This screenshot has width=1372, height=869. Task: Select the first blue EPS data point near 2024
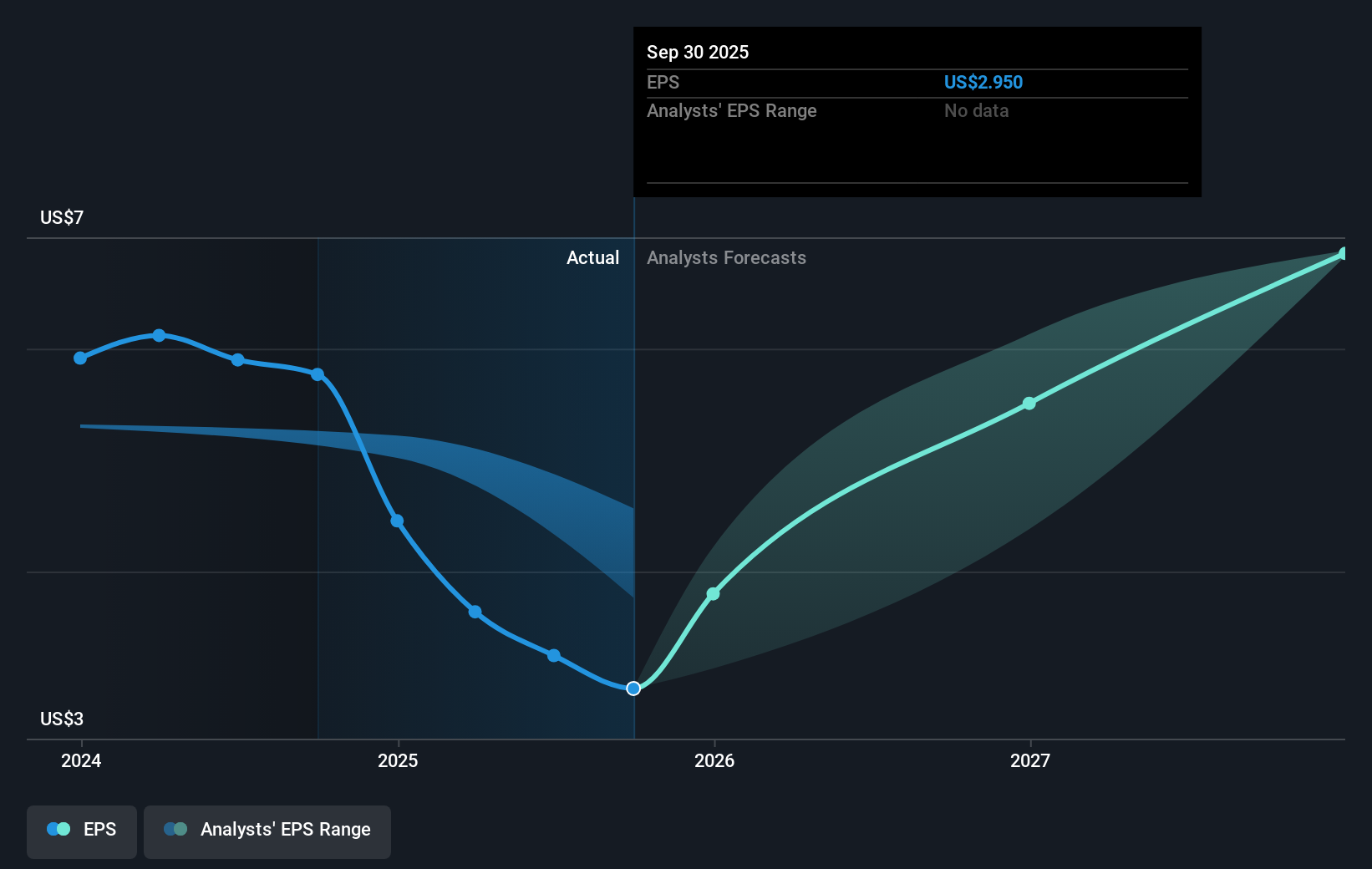coord(79,358)
